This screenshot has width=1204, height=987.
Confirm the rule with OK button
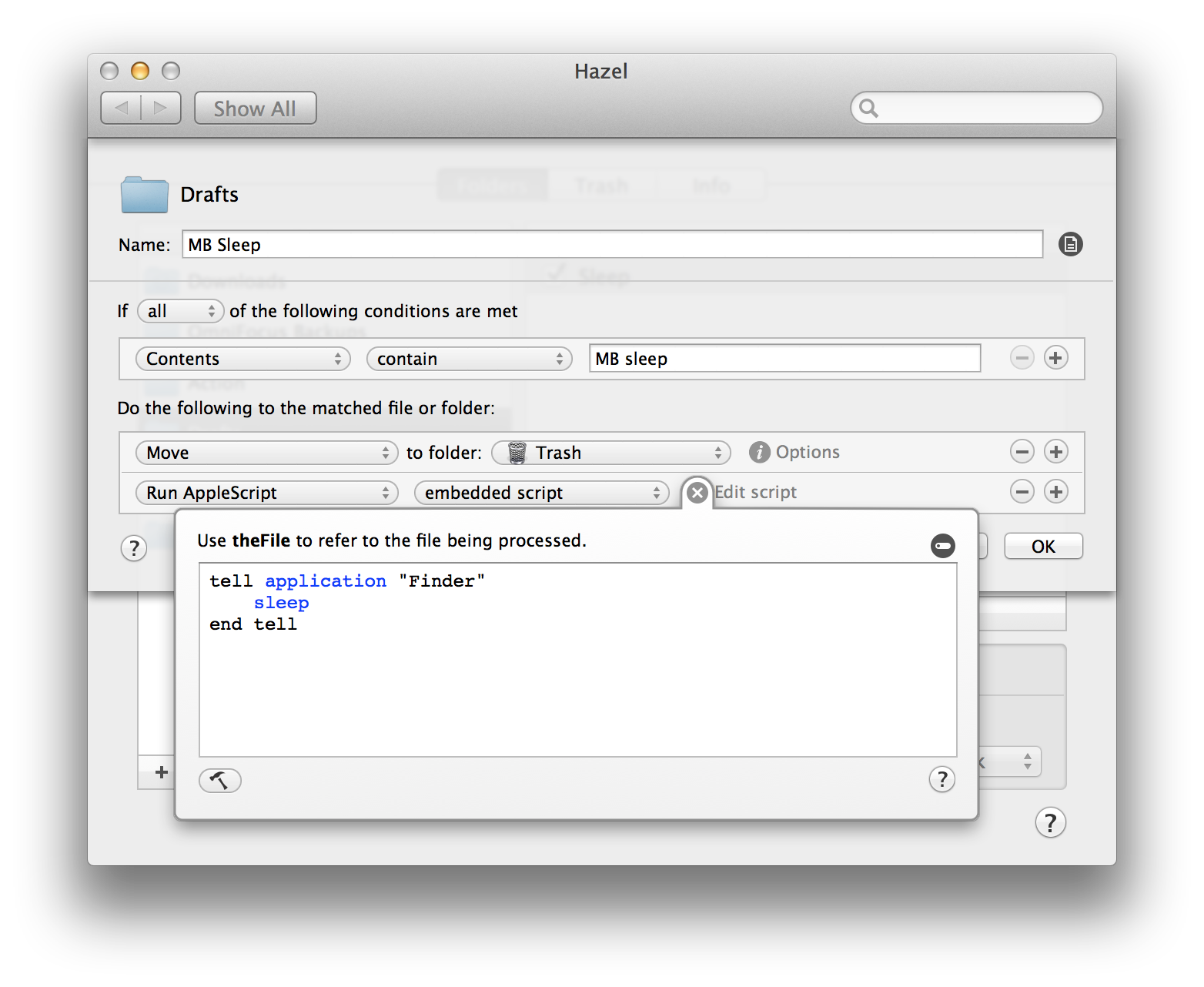pos(1043,547)
